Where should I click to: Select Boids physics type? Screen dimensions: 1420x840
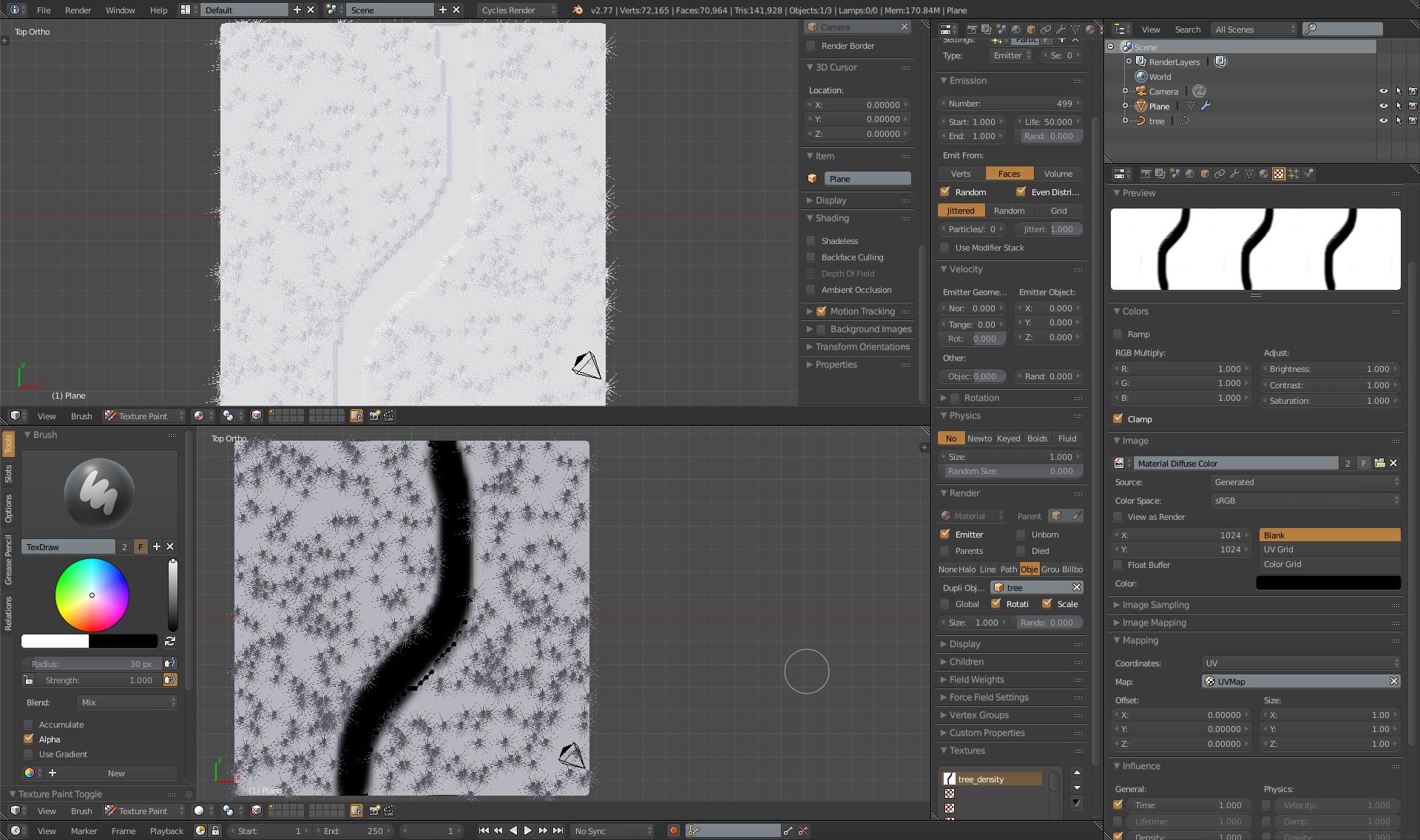1037,438
